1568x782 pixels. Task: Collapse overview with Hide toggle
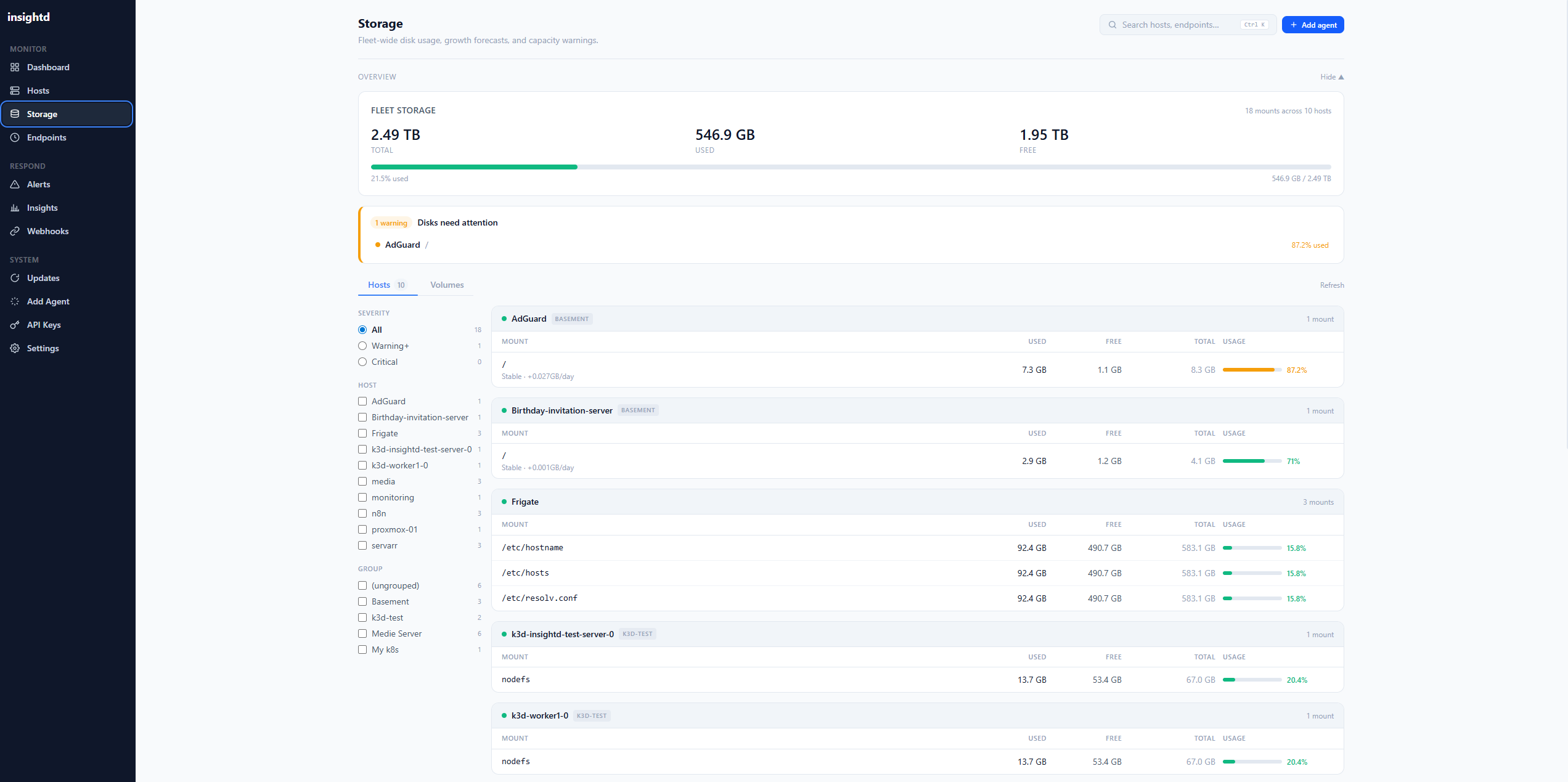(1331, 77)
